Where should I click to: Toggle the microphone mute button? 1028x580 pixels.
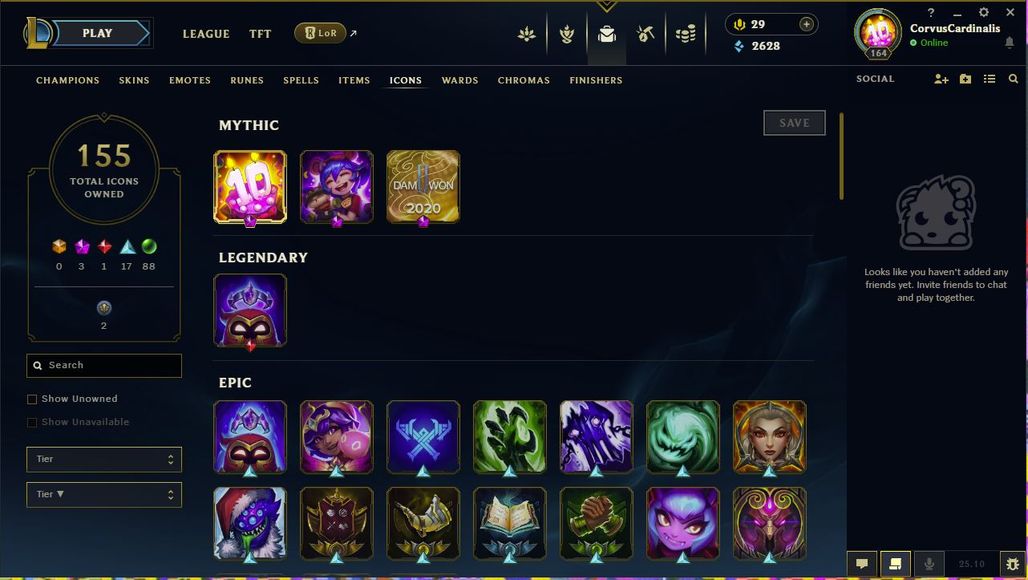[x=928, y=564]
